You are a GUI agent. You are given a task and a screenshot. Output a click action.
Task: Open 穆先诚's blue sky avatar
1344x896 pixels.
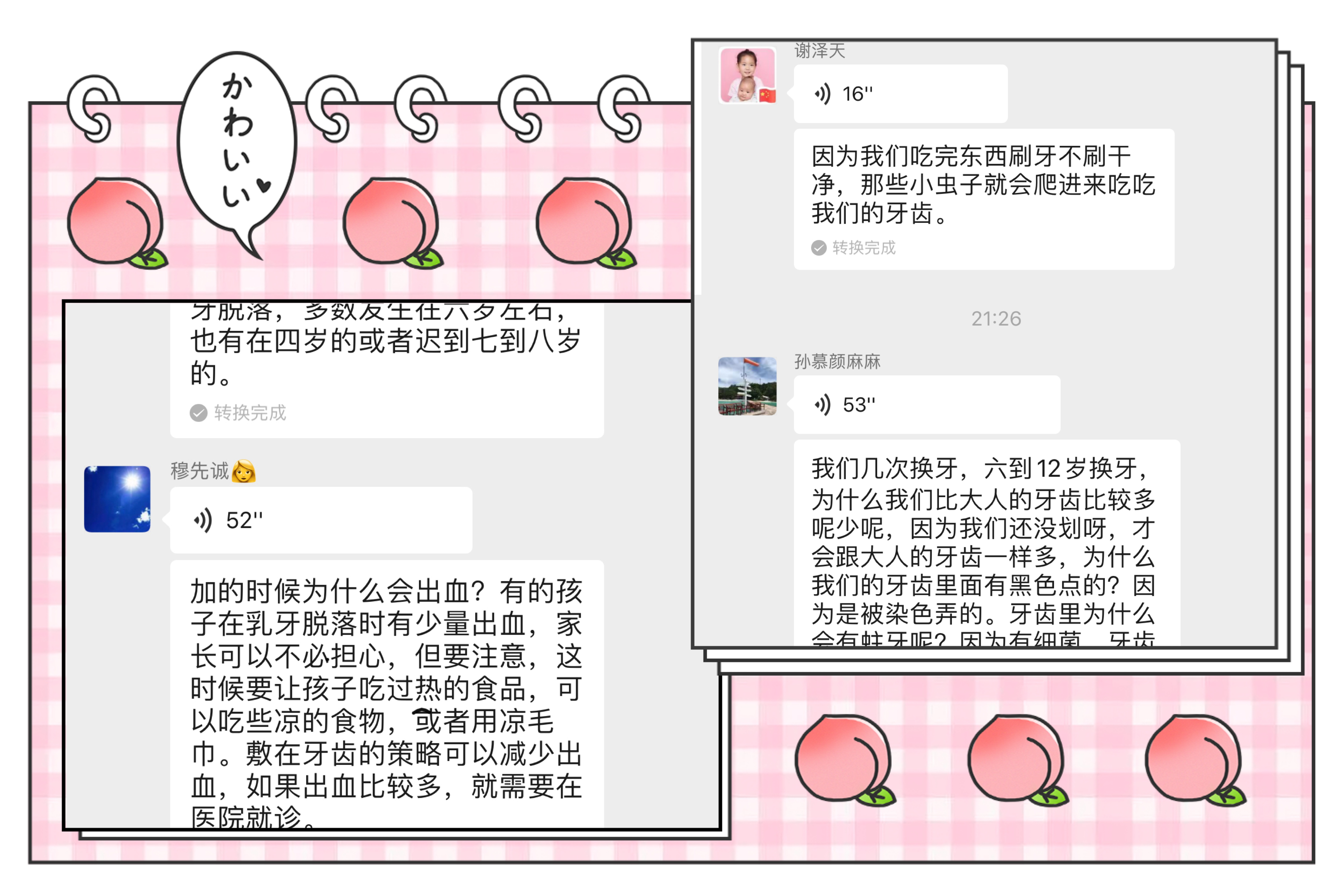click(x=117, y=499)
